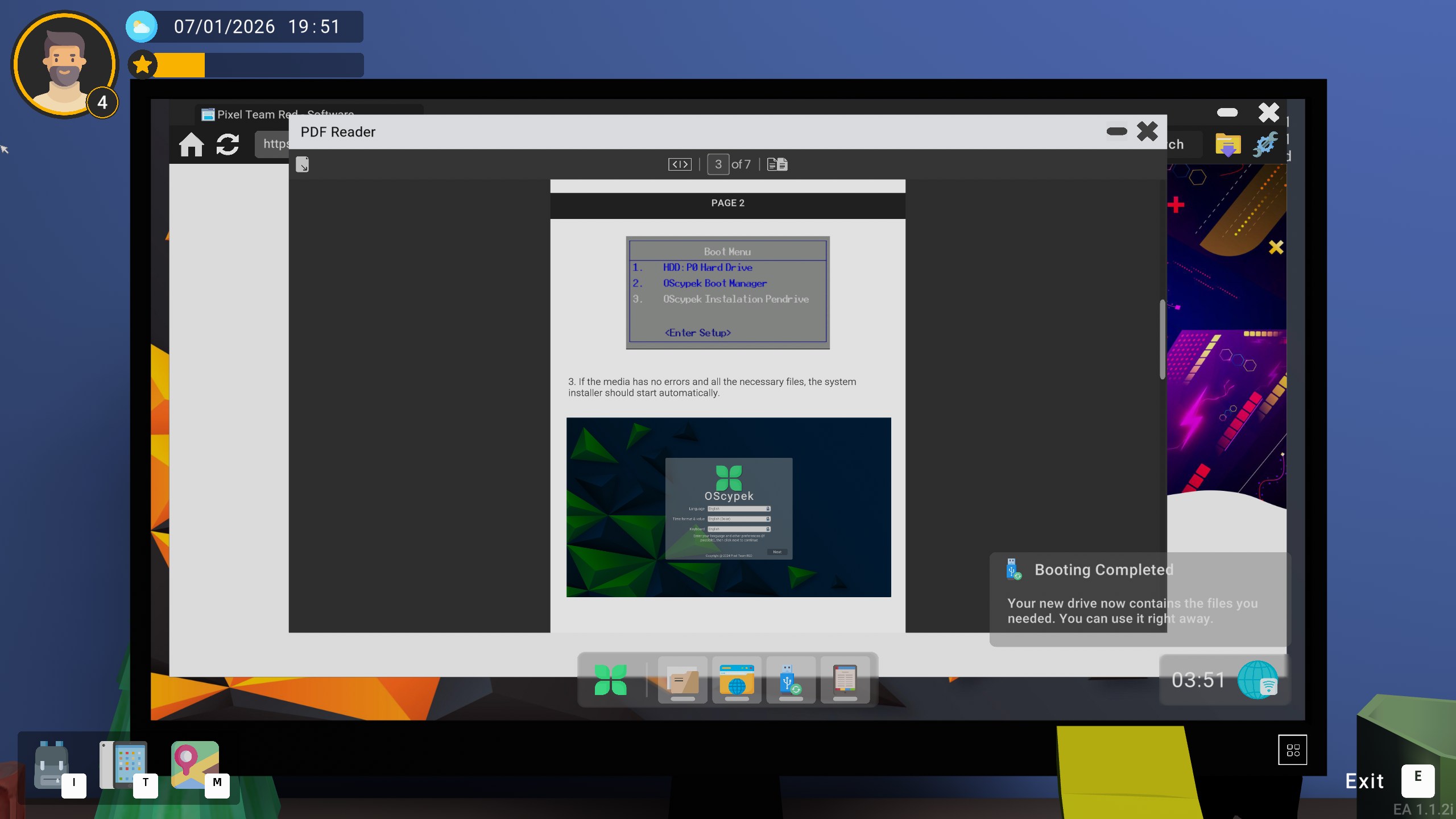Open the map with the M shortcut icon
The image size is (1456, 819).
(x=195, y=766)
